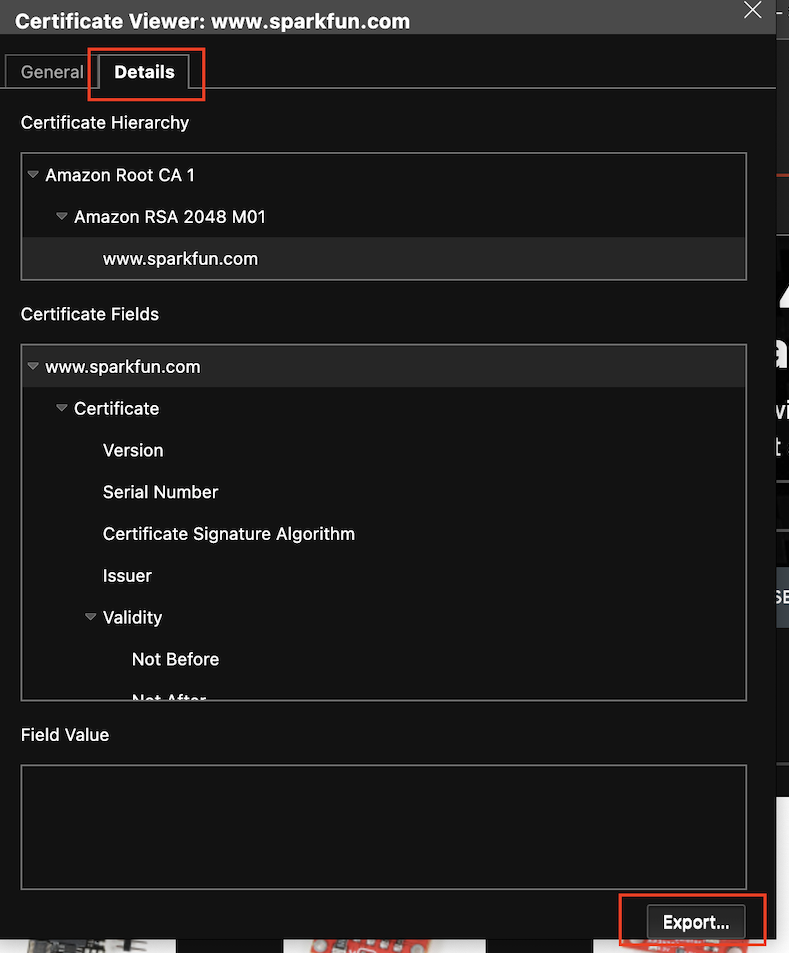This screenshot has height=953, width=789.
Task: Click inside the Field Value box
Action: (x=383, y=827)
